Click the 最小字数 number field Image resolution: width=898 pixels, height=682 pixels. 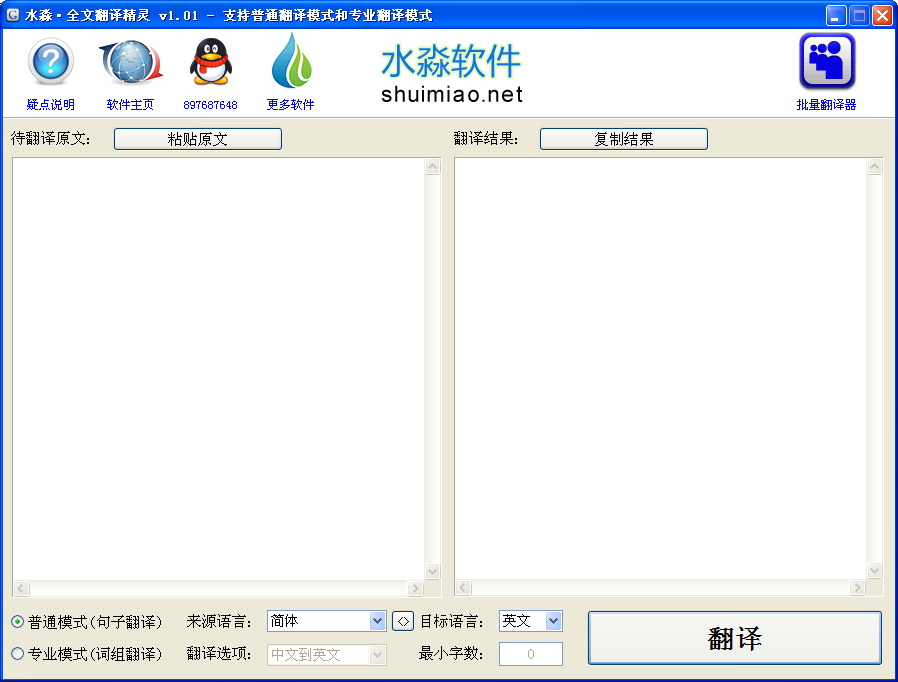pos(531,654)
